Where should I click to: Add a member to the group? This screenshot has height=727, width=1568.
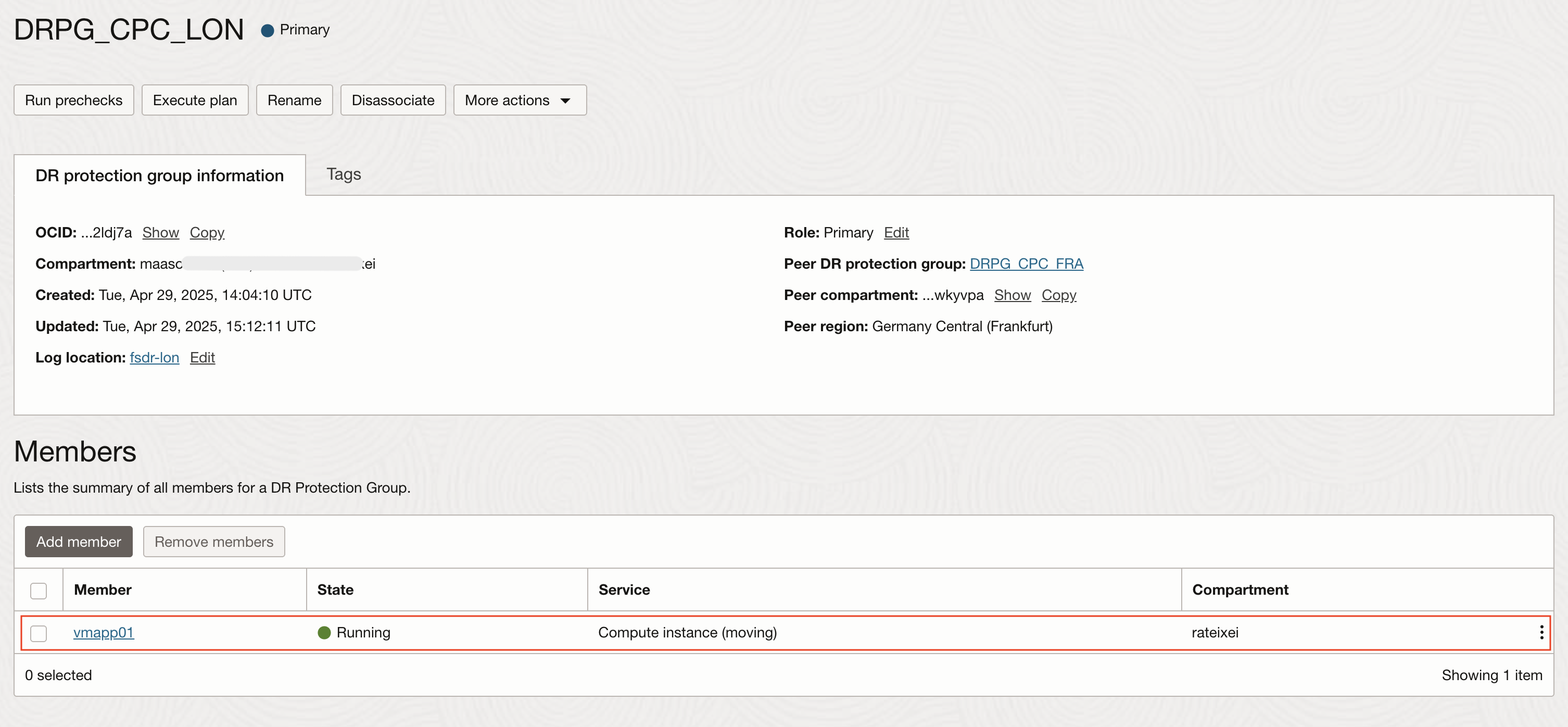(x=79, y=541)
